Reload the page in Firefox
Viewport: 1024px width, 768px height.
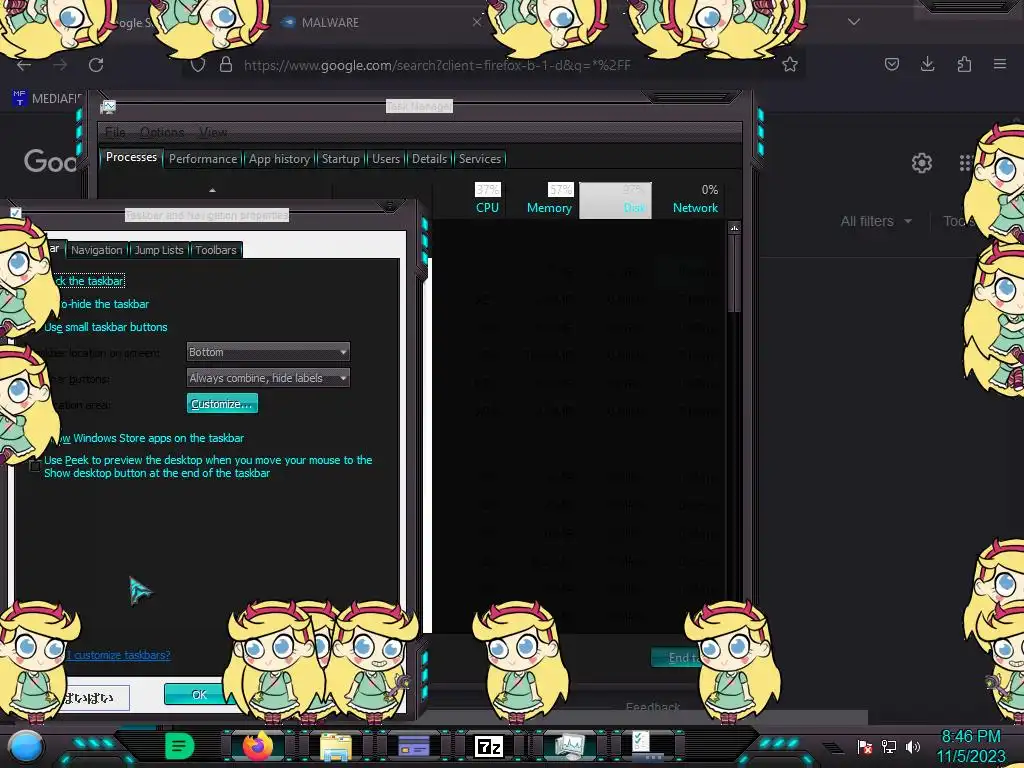coord(96,65)
